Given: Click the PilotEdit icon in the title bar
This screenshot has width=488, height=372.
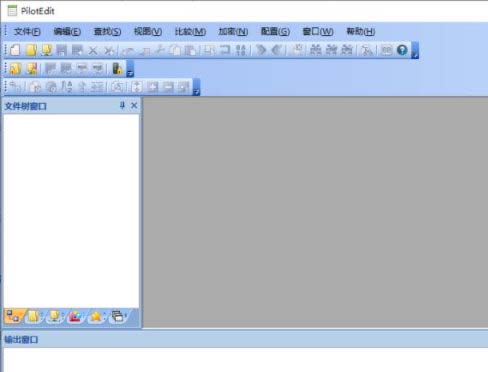Looking at the screenshot, I should (12, 11).
